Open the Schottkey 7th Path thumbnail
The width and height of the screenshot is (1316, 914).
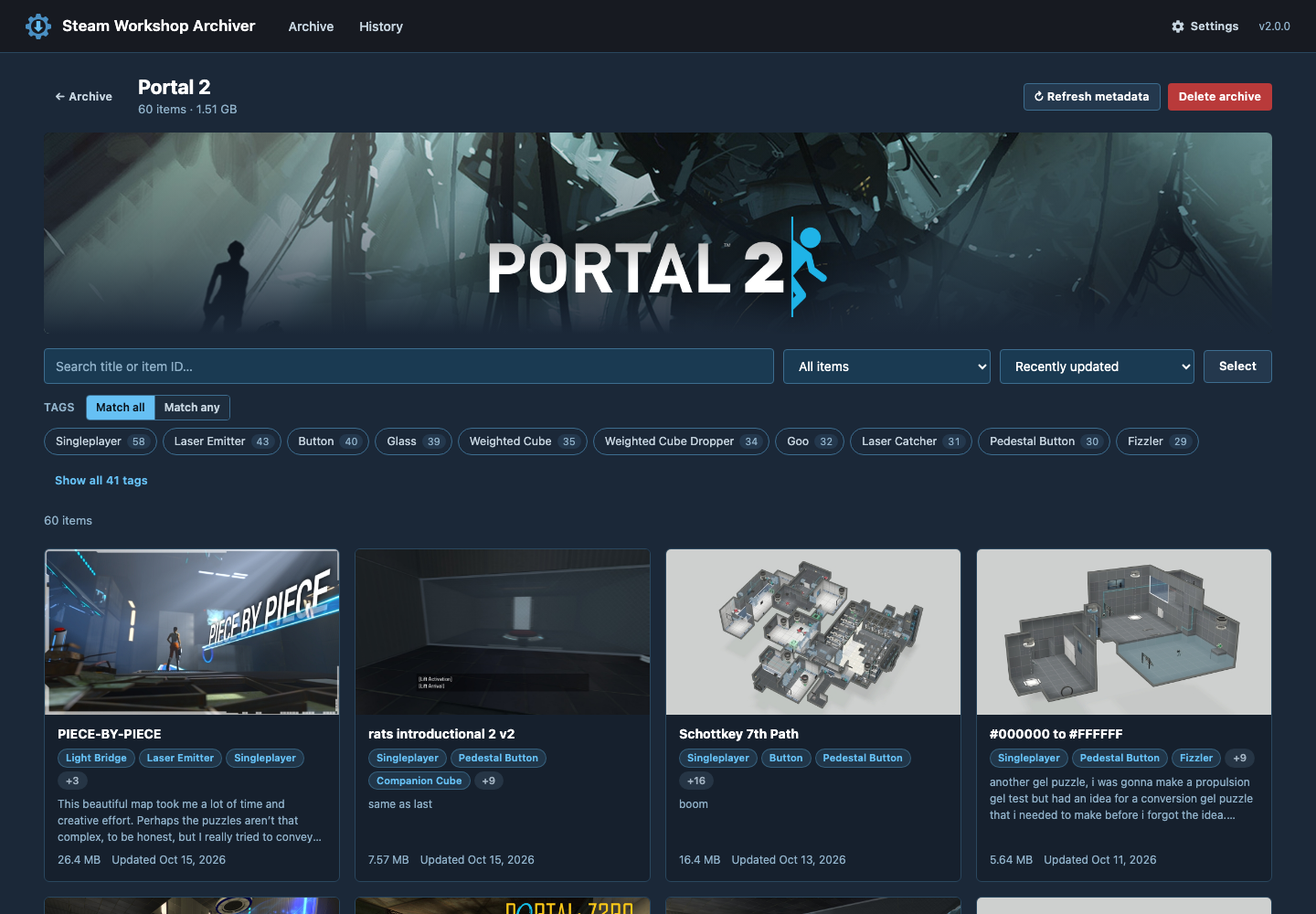[813, 632]
